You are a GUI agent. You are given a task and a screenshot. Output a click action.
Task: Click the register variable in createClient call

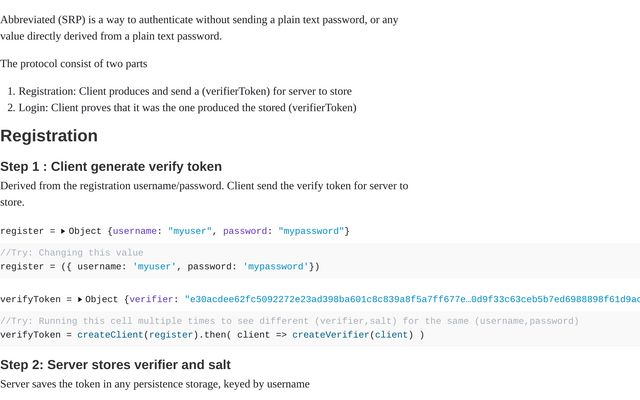coord(171,335)
